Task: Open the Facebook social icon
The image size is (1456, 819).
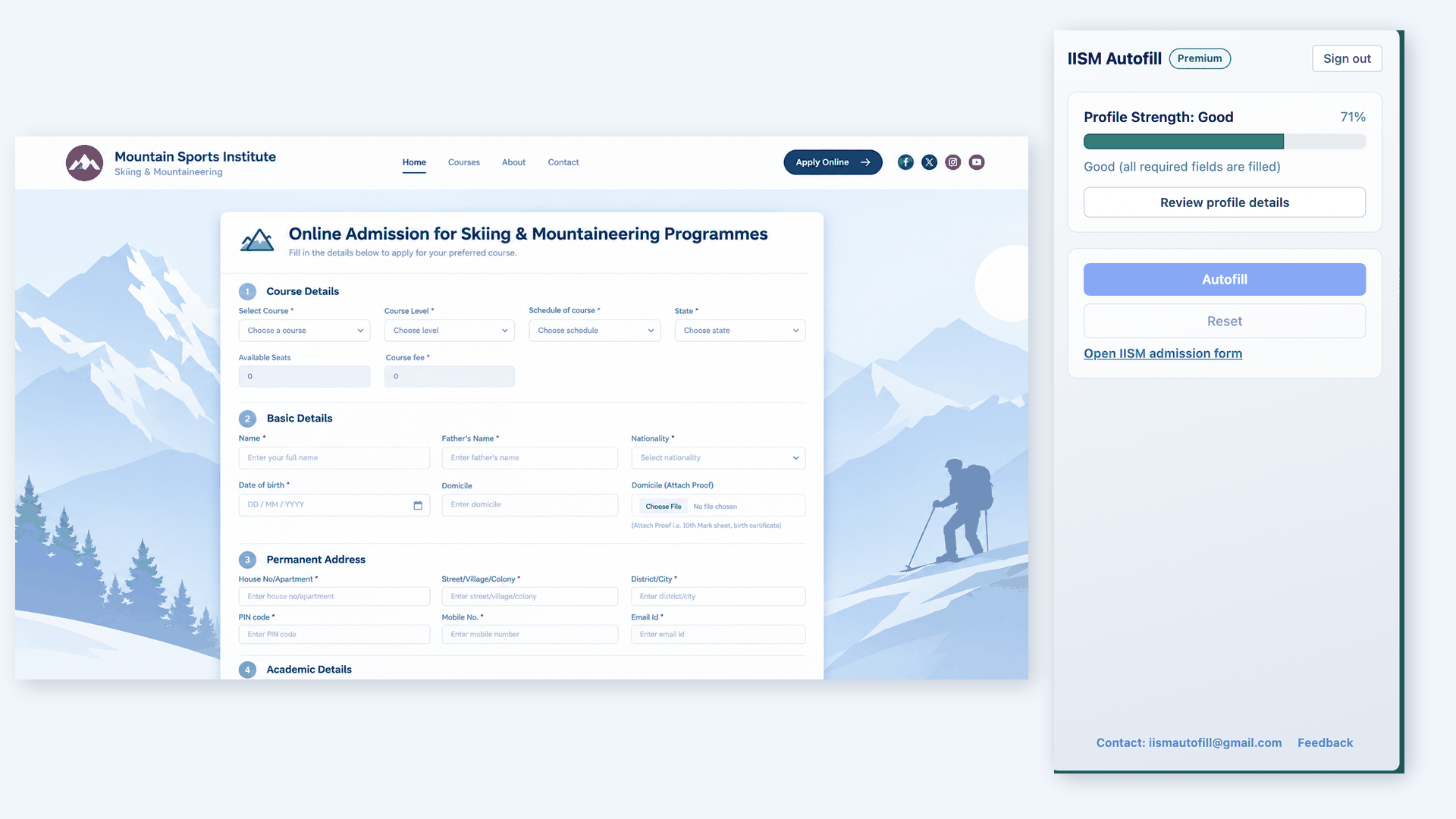Action: [x=905, y=162]
